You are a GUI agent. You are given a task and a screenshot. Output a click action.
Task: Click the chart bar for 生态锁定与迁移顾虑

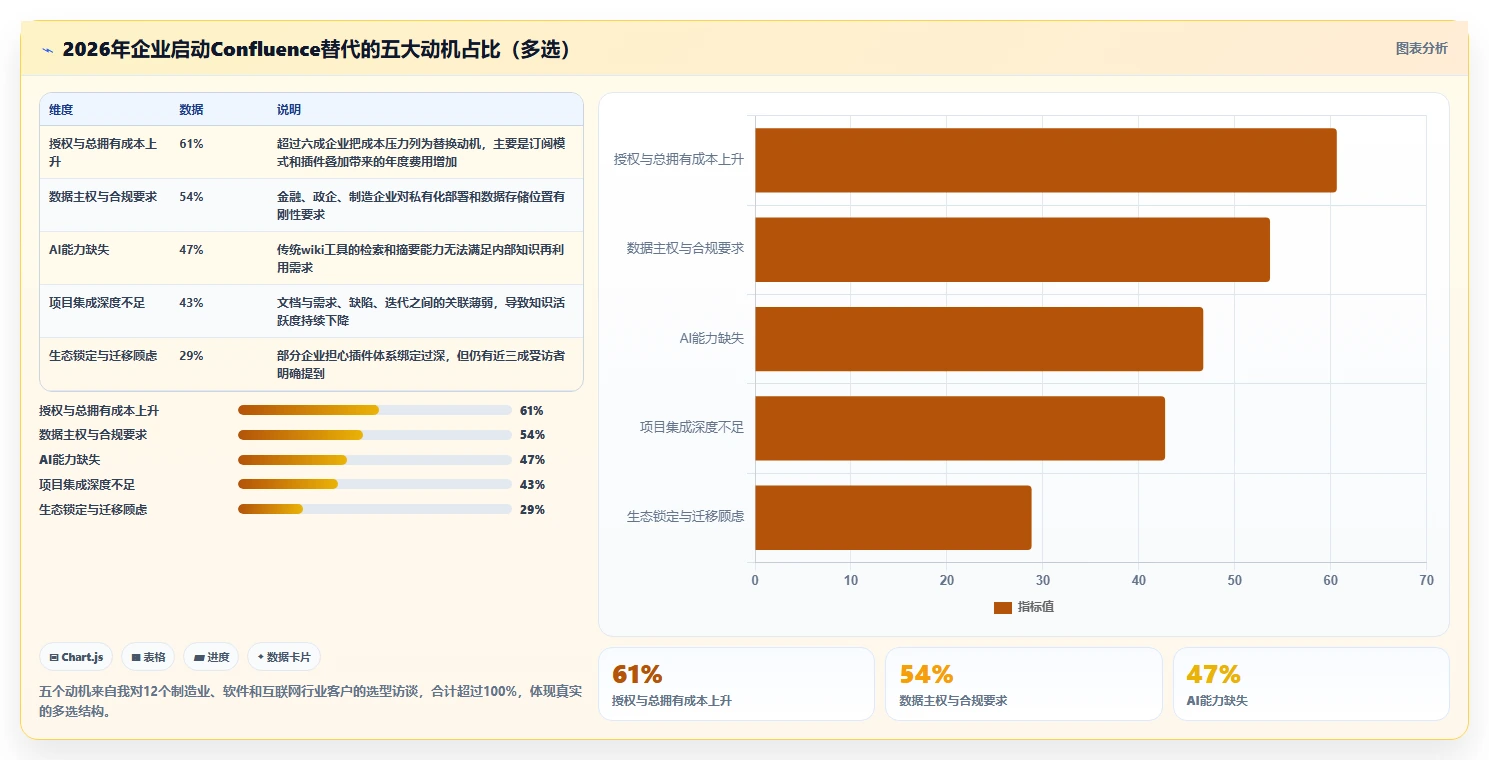click(893, 517)
